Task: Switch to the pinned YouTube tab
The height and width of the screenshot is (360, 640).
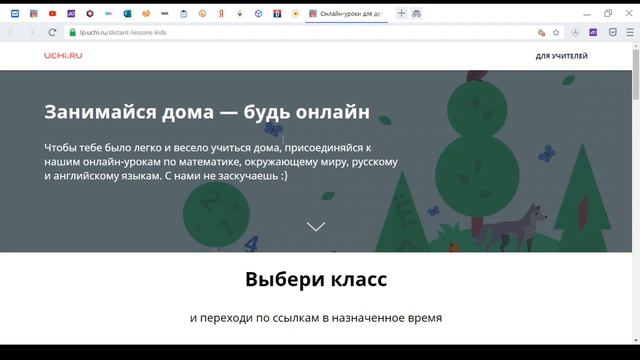Action: pyautogui.click(x=52, y=13)
